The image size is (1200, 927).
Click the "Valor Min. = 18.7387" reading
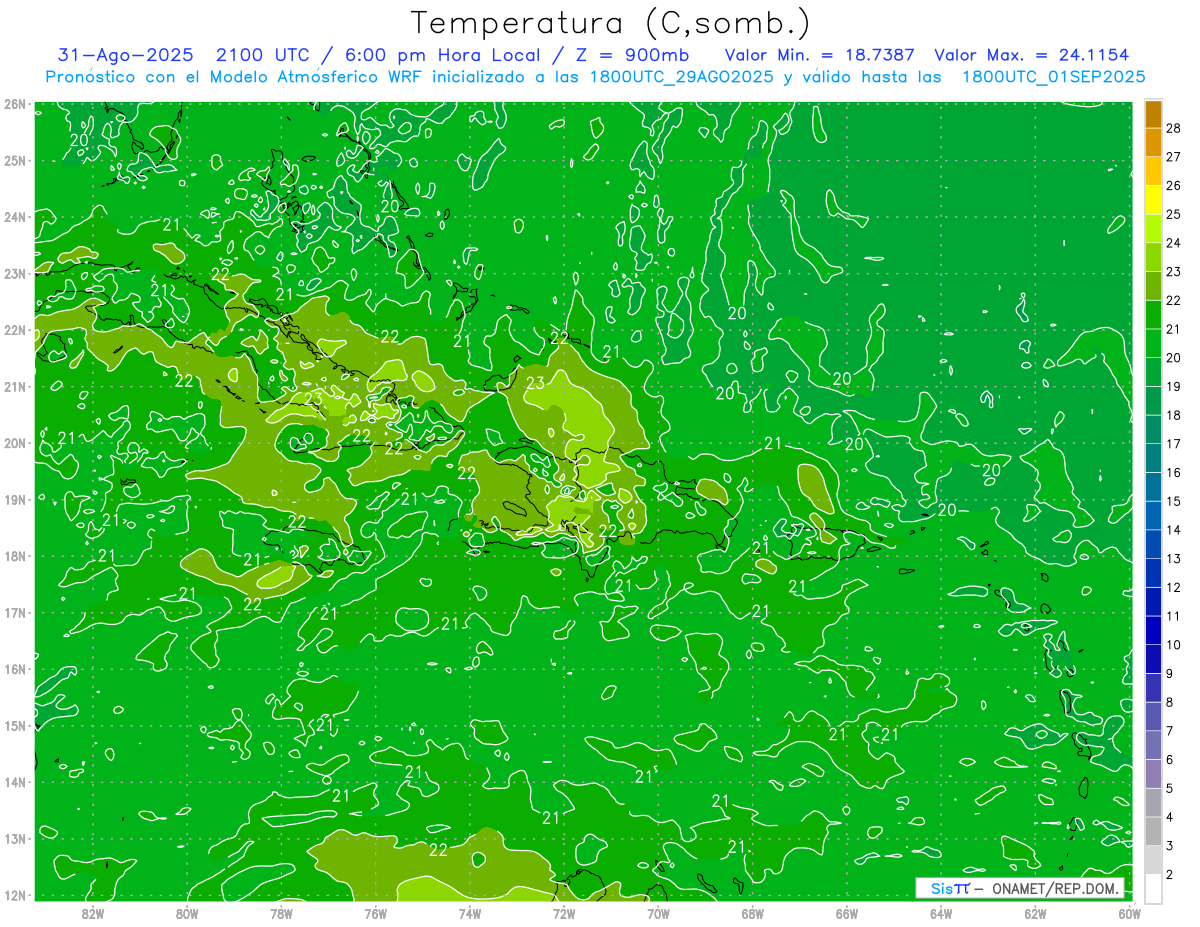pos(820,55)
